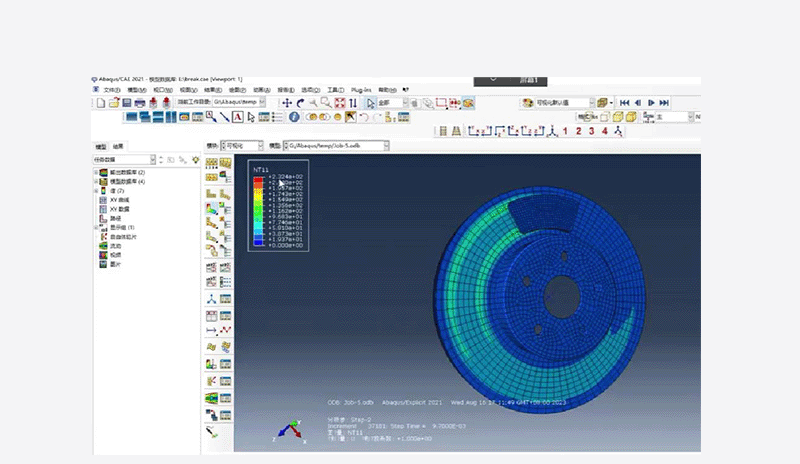Select the Pan view tool
This screenshot has height=464, width=800.
pyautogui.click(x=287, y=103)
